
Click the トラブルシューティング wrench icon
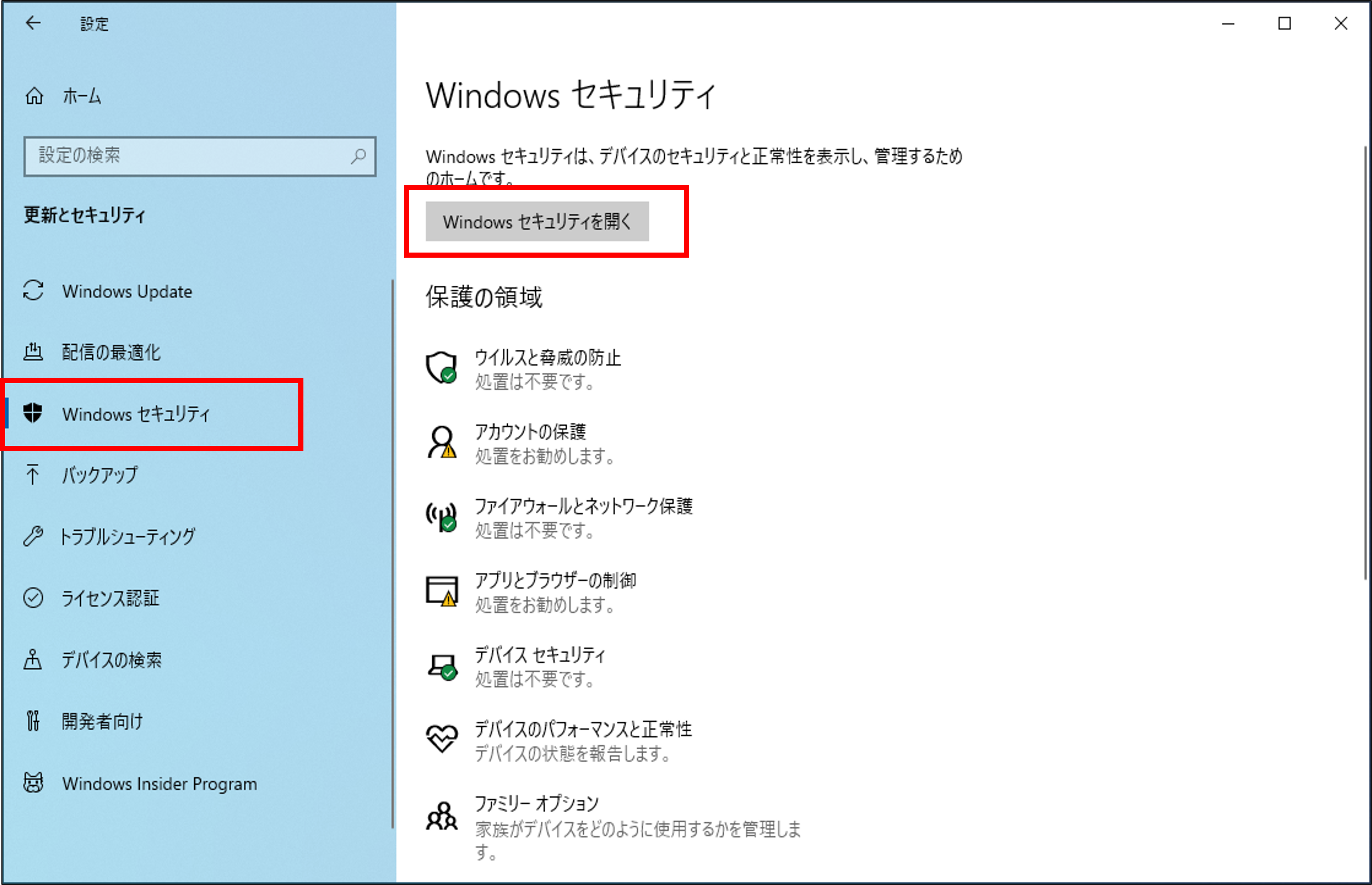[x=33, y=536]
